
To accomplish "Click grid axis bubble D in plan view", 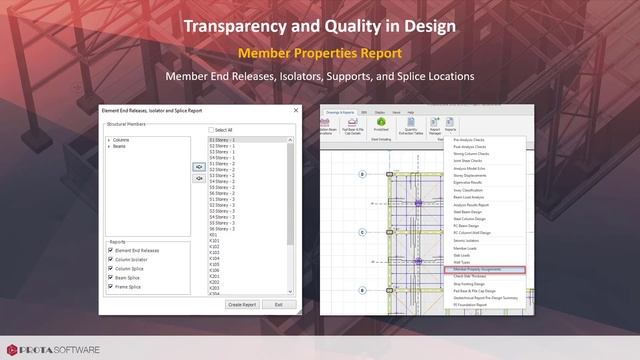I will 362,174.
